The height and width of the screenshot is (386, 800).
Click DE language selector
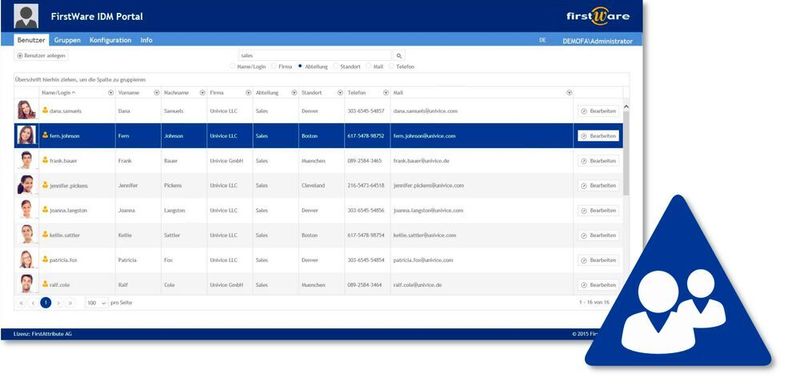(542, 40)
